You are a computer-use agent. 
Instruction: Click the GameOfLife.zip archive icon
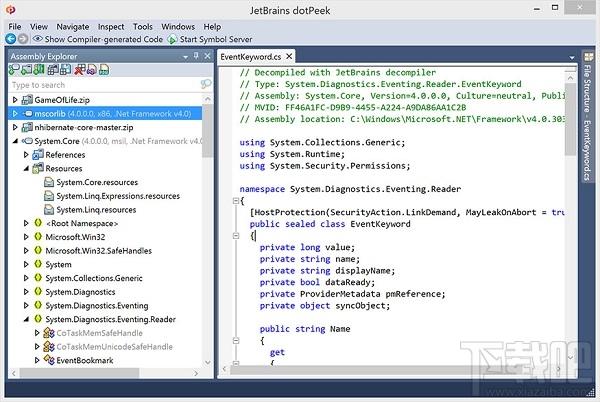27,100
